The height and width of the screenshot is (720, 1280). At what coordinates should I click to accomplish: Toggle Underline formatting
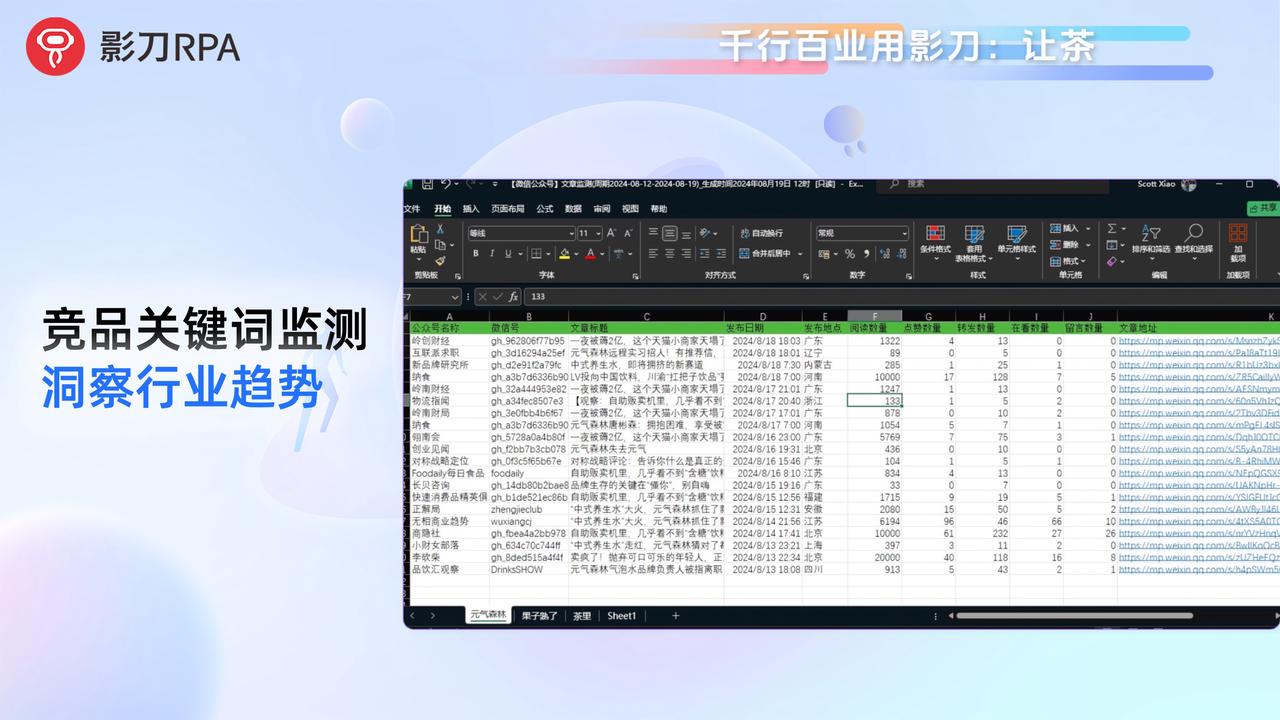point(508,253)
